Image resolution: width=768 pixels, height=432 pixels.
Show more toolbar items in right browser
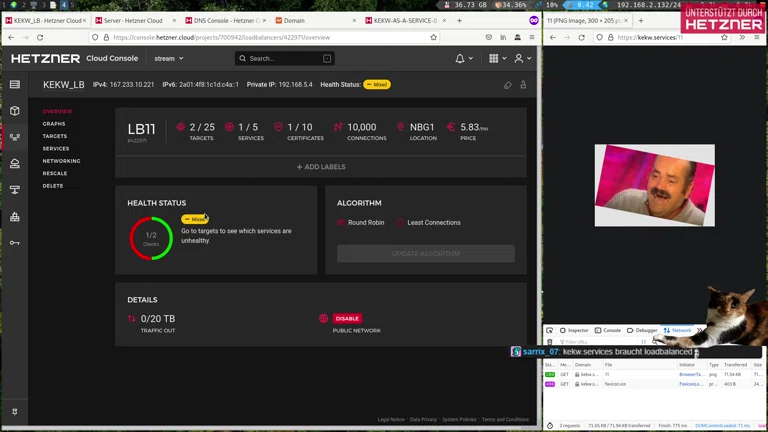(743, 37)
